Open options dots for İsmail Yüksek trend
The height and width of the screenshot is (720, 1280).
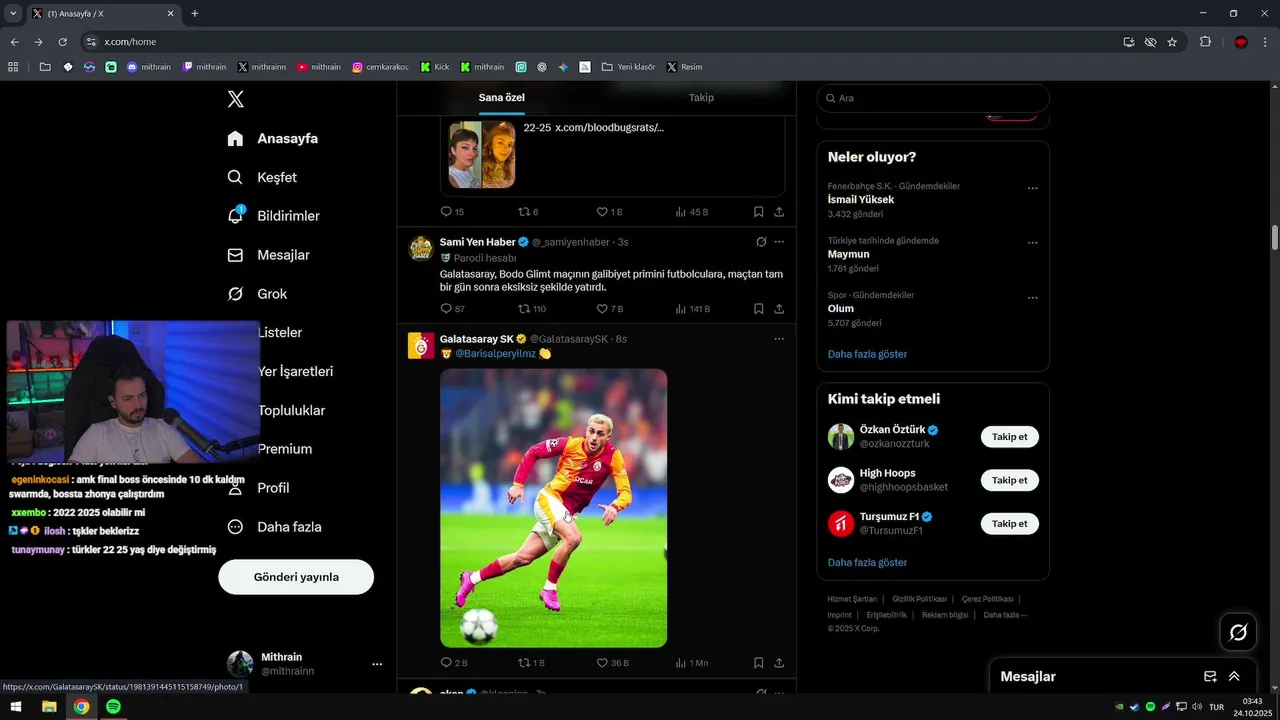tap(1033, 188)
